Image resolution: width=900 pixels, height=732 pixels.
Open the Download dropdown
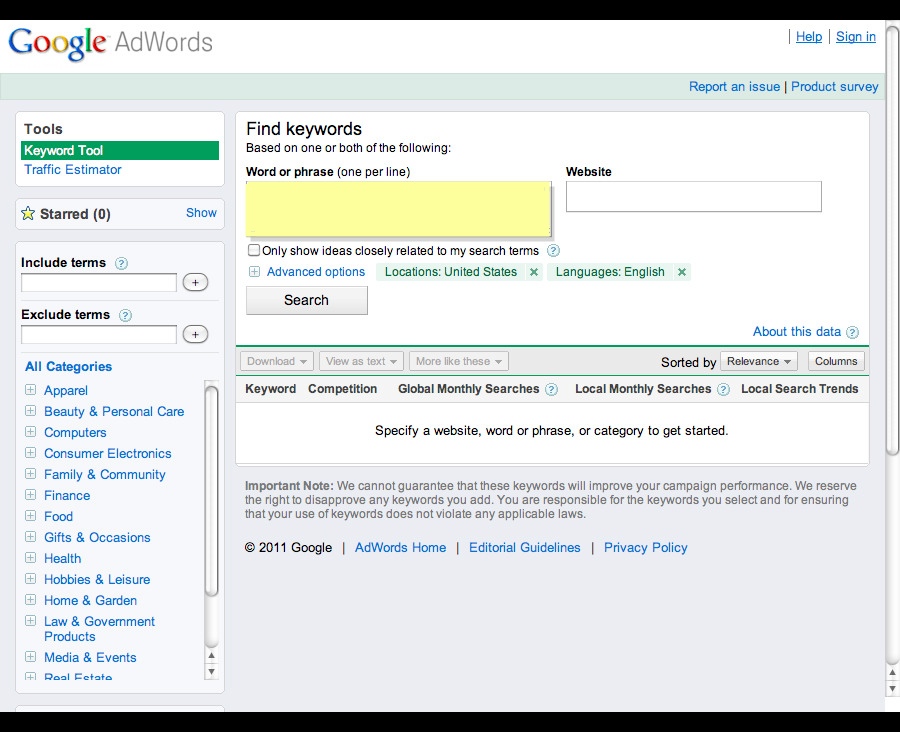(x=277, y=362)
